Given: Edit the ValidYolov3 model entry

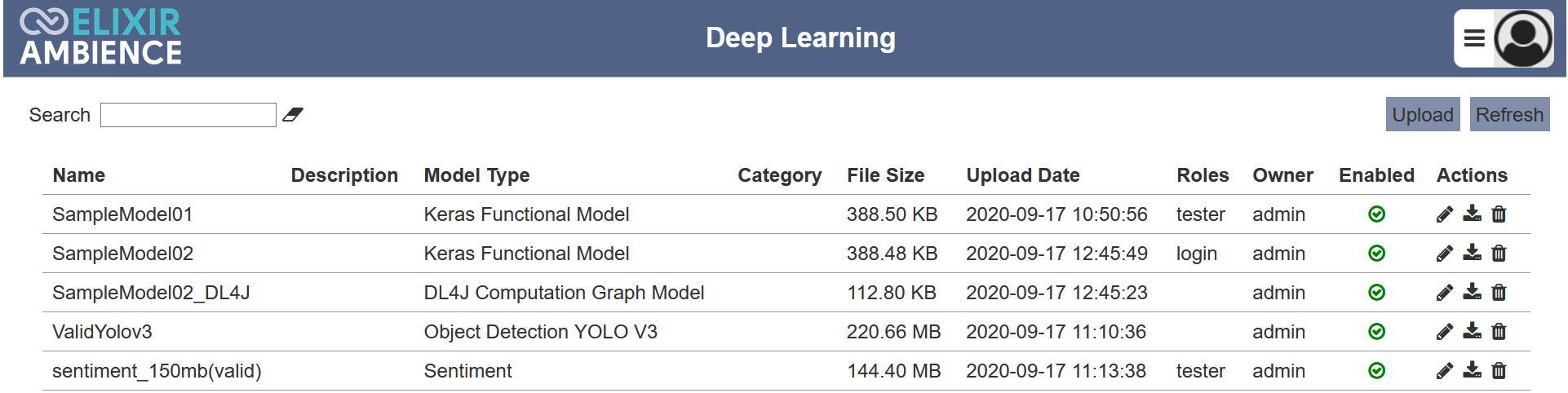Looking at the screenshot, I should point(1444,332).
